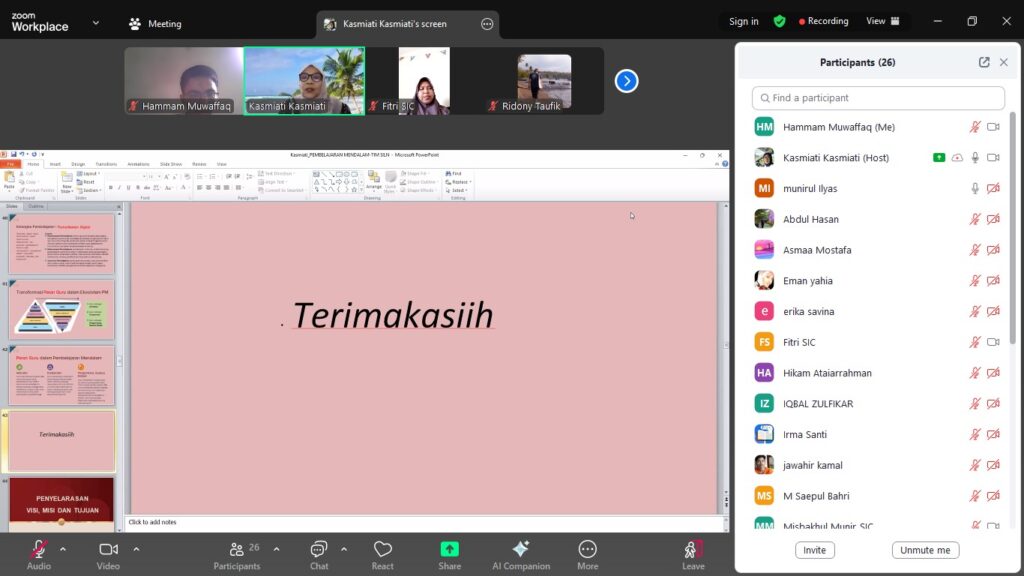The width and height of the screenshot is (1024, 576).
Task: Expand video settings arrow
Action: pos(136,549)
